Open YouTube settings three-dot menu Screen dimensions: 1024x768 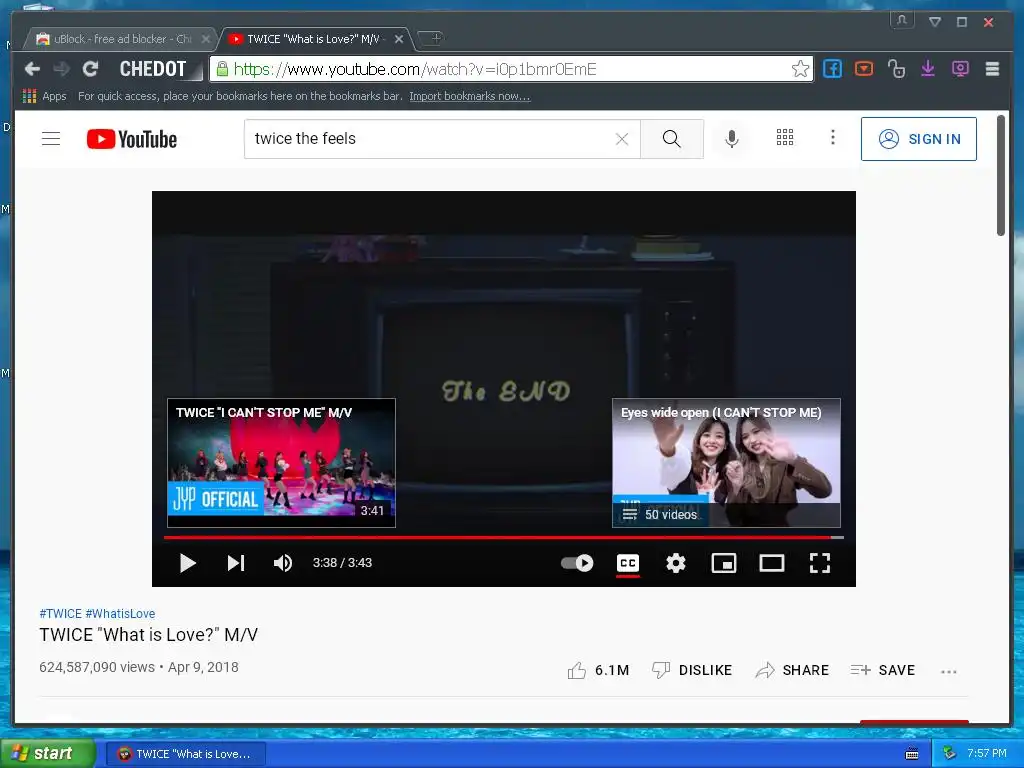pyautogui.click(x=833, y=137)
